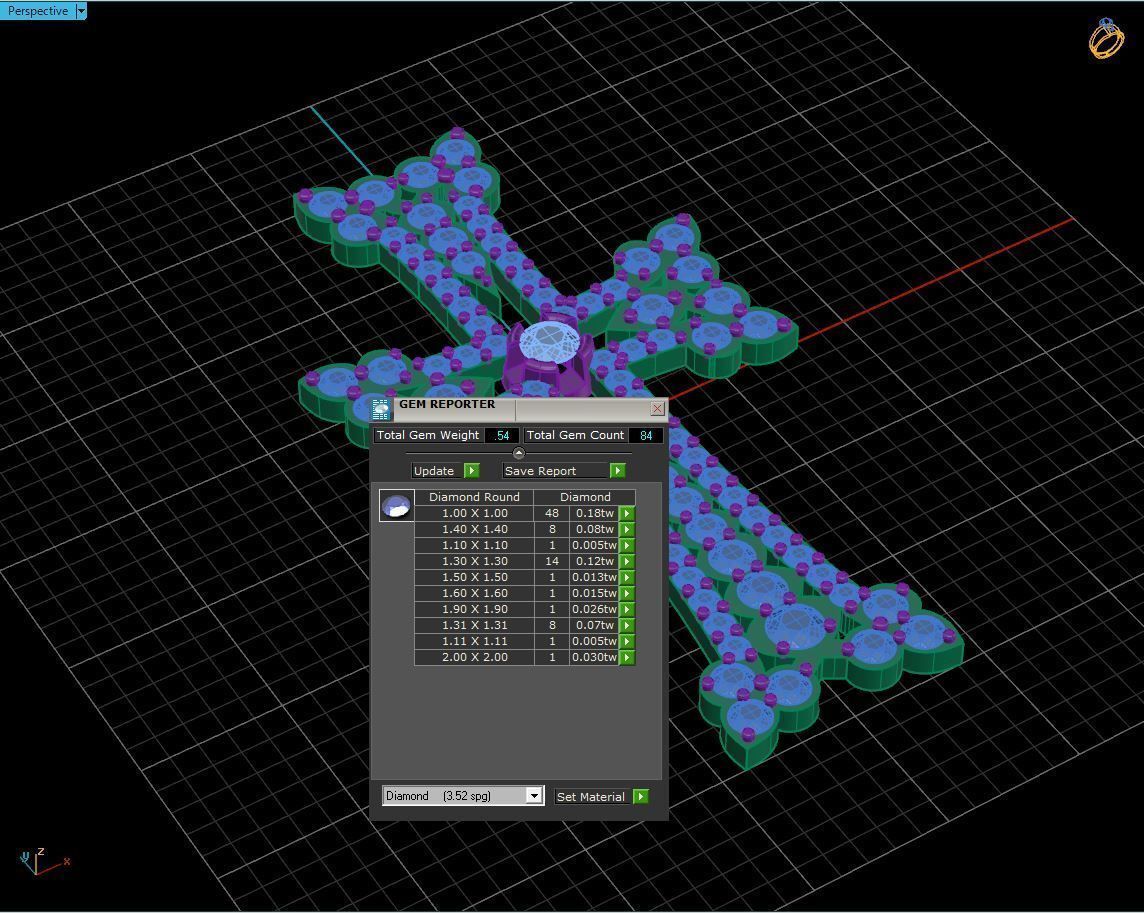Select the 1.40 X 1.40 size cell
Image resolution: width=1144 pixels, height=913 pixels.
click(474, 529)
